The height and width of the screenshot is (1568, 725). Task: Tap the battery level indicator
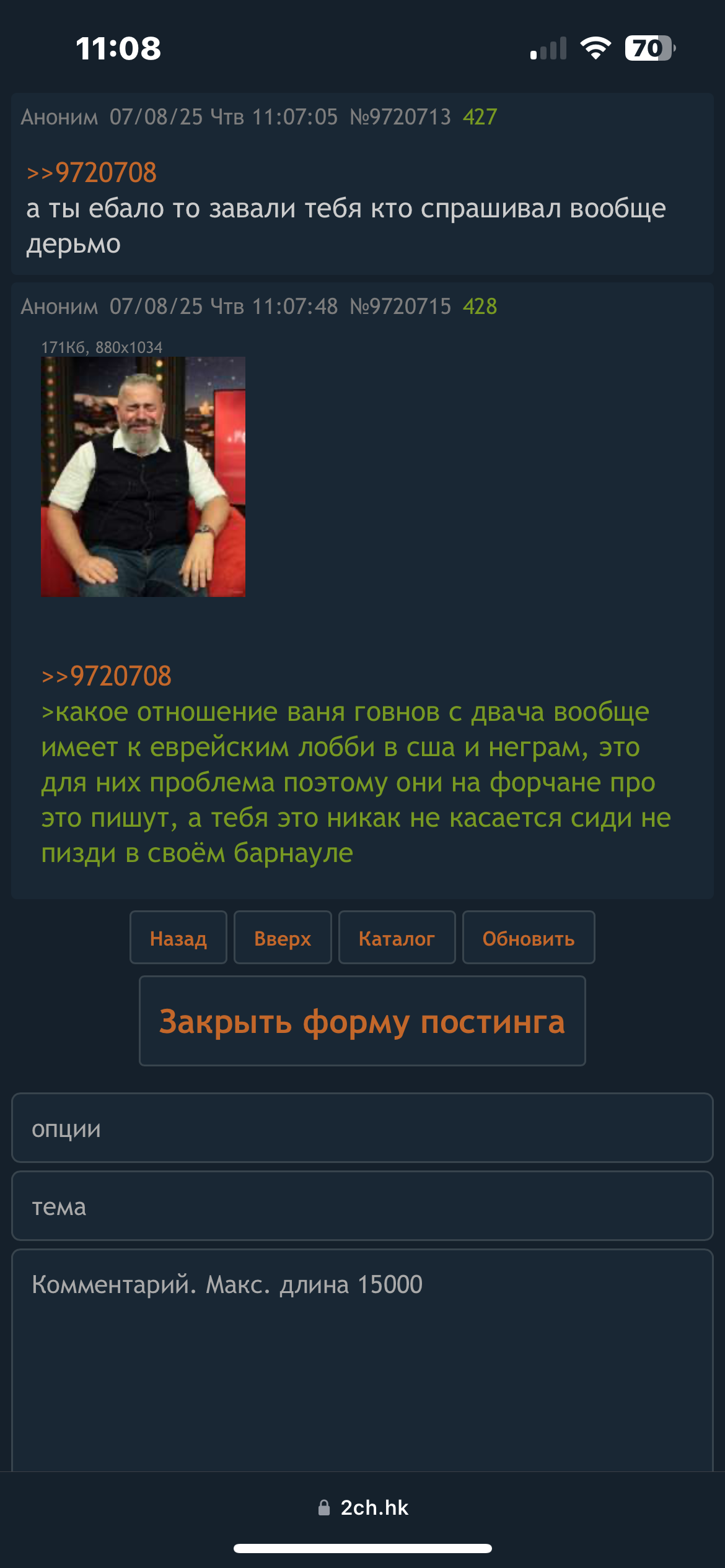tap(650, 48)
